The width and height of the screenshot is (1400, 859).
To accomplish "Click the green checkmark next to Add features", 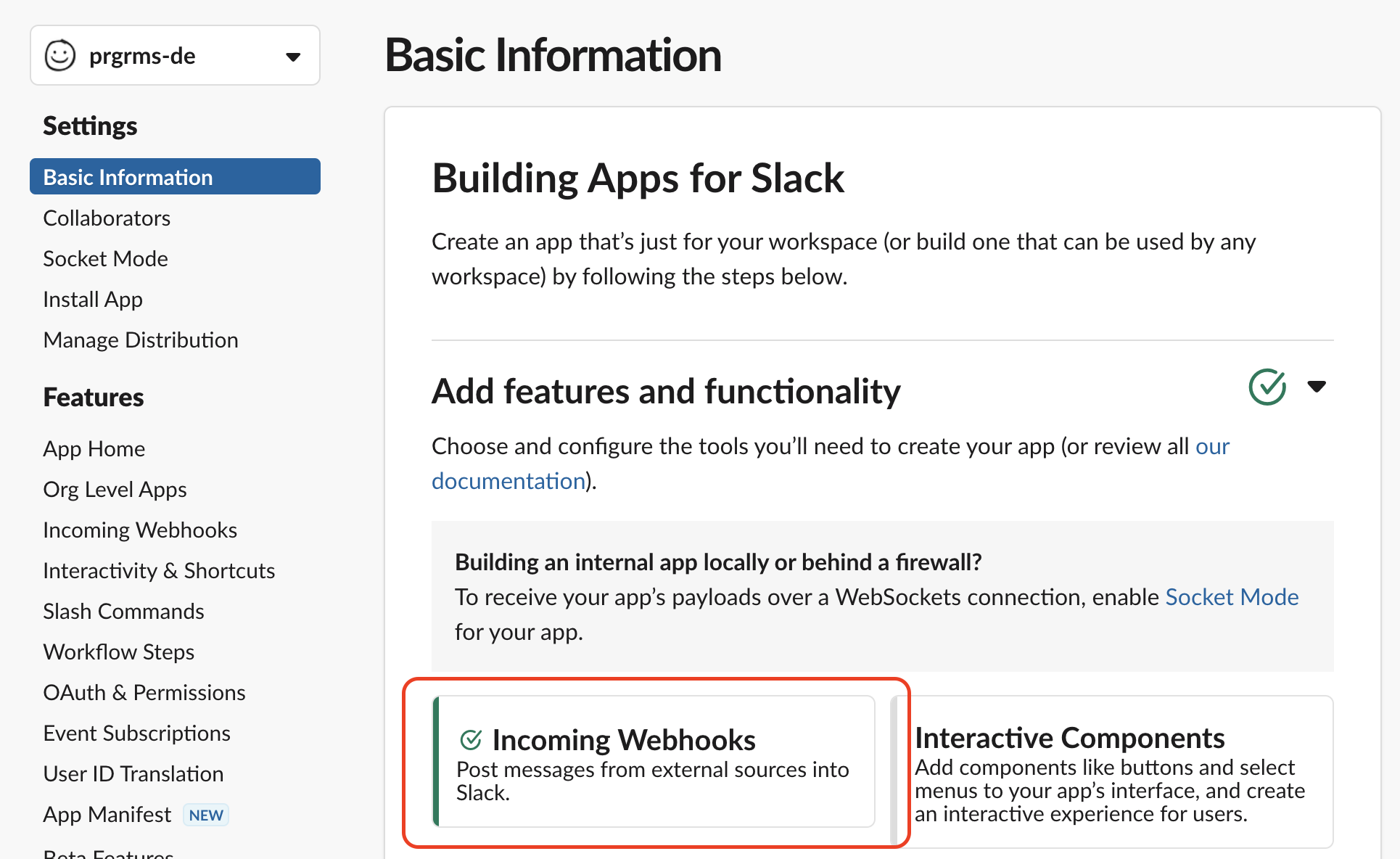I will click(x=1267, y=387).
